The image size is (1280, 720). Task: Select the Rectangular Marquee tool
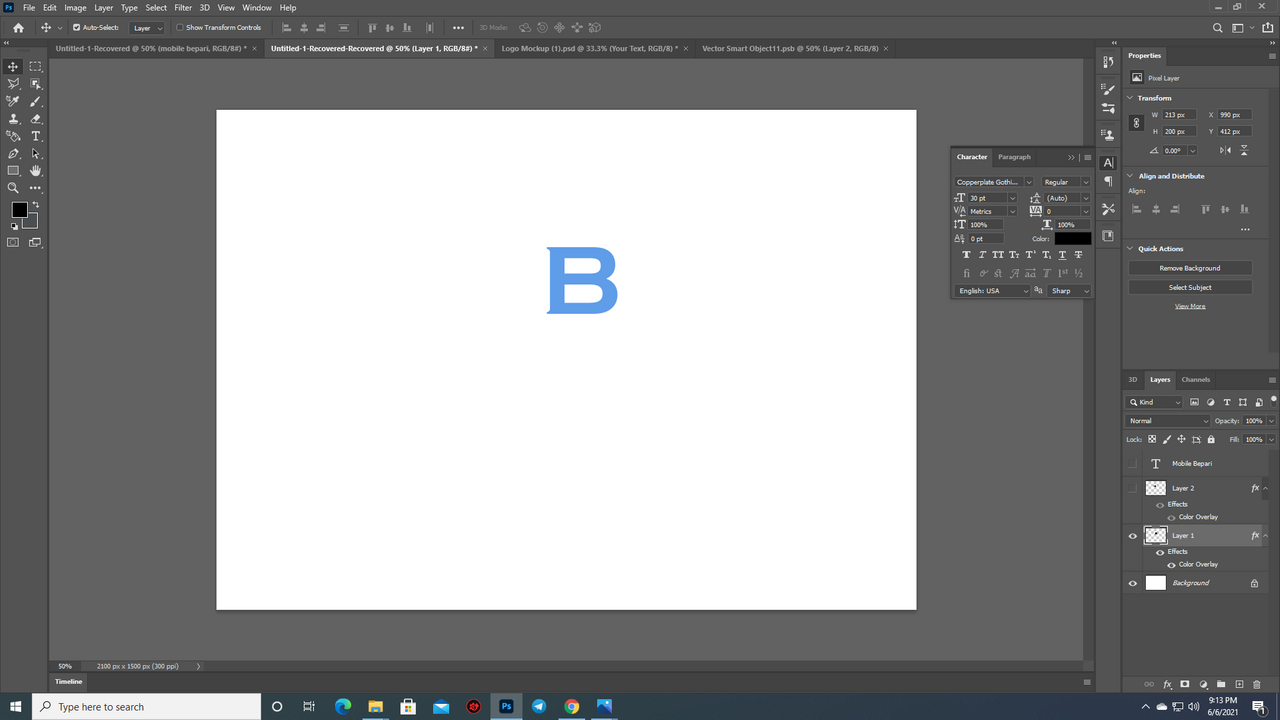pos(36,67)
